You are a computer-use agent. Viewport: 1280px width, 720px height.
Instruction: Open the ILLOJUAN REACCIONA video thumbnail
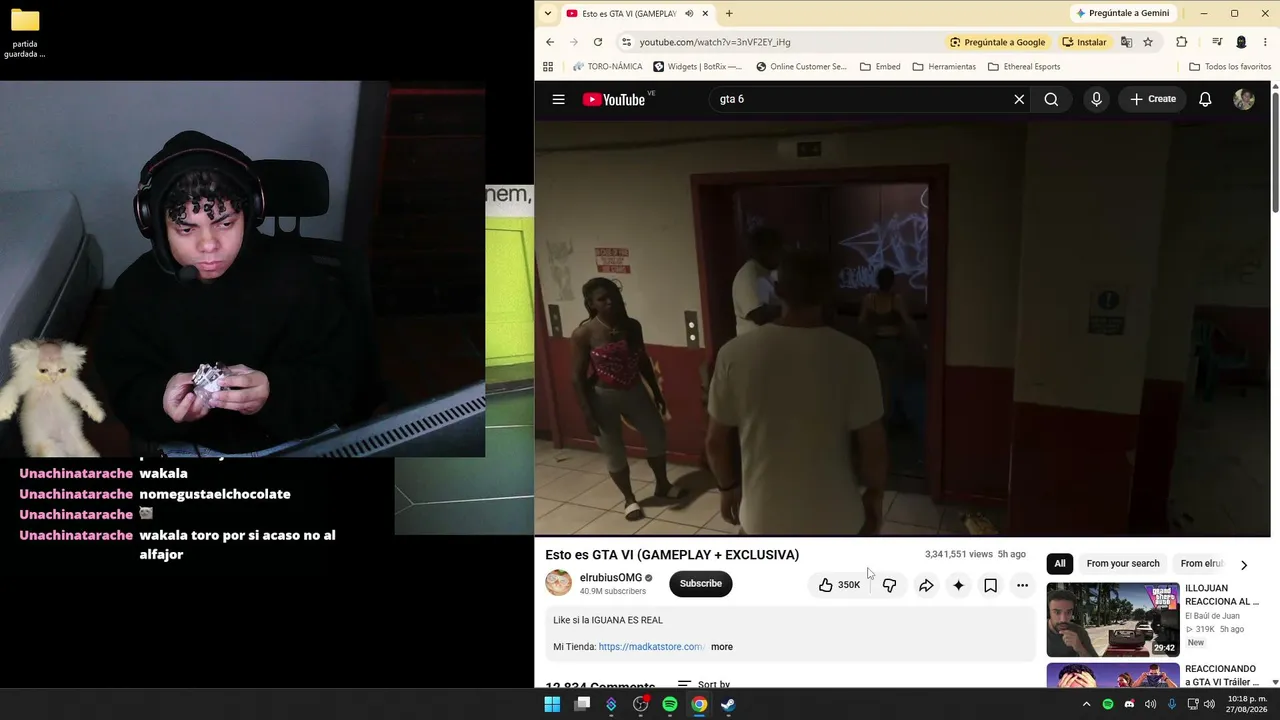[1113, 620]
